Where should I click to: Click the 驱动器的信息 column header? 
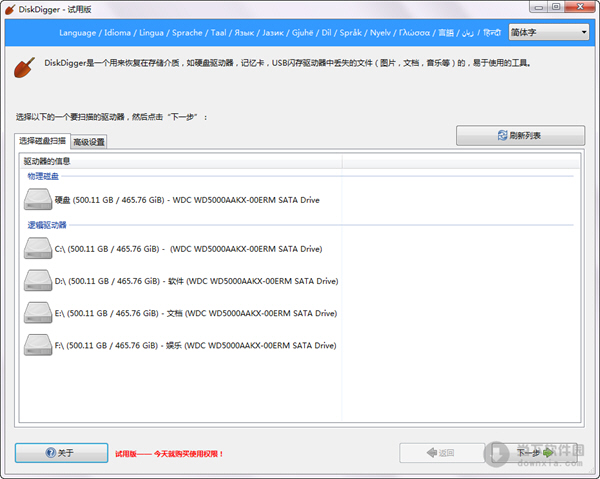(181, 161)
